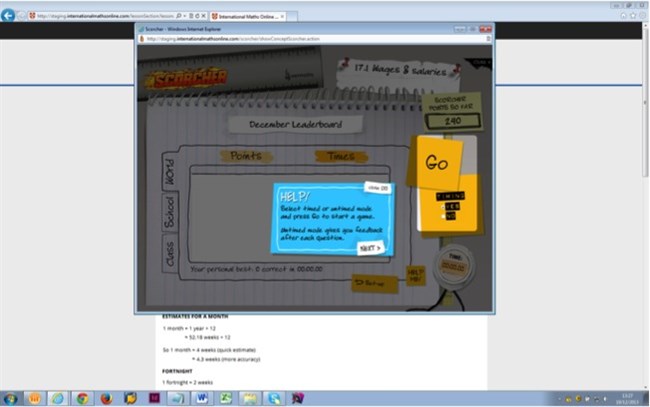Click the system tray clock
Screen dimensions: 650x407
627,399
